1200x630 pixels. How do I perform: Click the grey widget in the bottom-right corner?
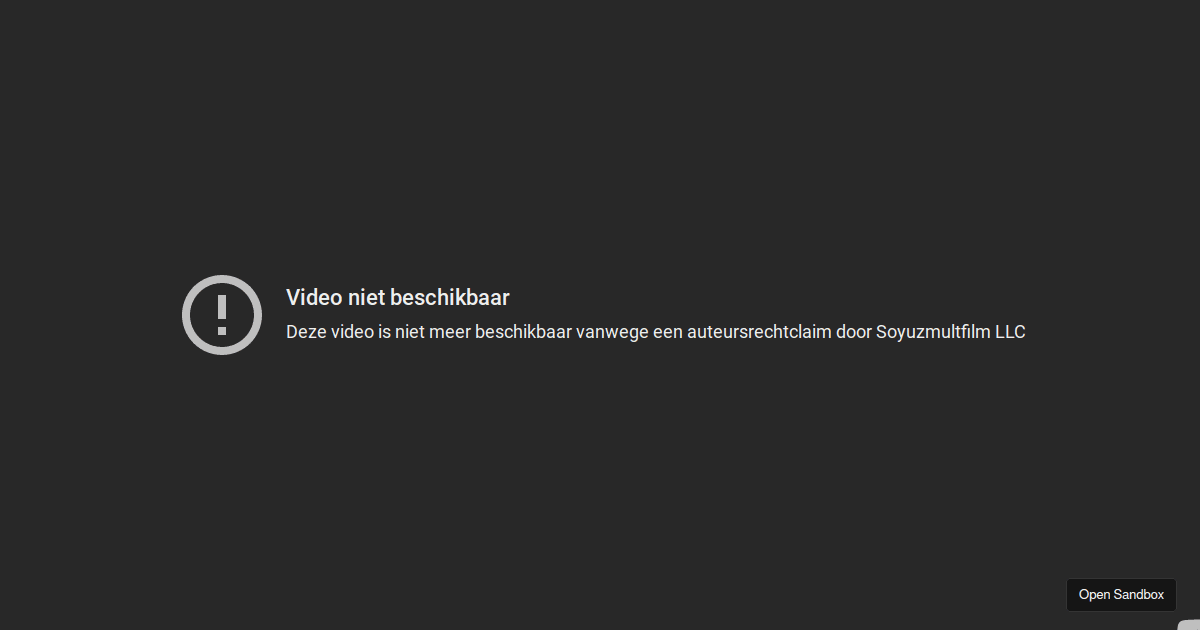(x=1189, y=625)
